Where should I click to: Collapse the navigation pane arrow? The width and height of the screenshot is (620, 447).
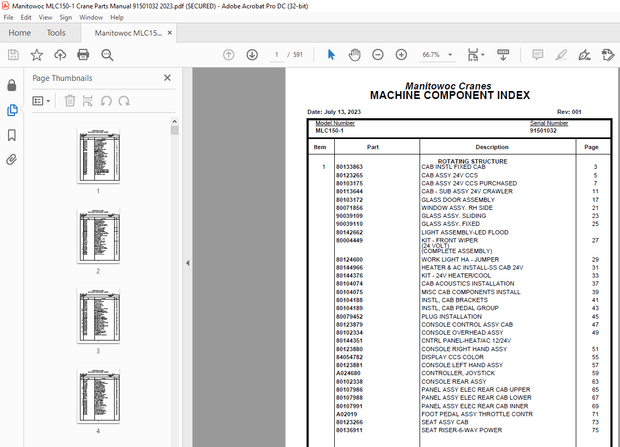pyautogui.click(x=188, y=263)
